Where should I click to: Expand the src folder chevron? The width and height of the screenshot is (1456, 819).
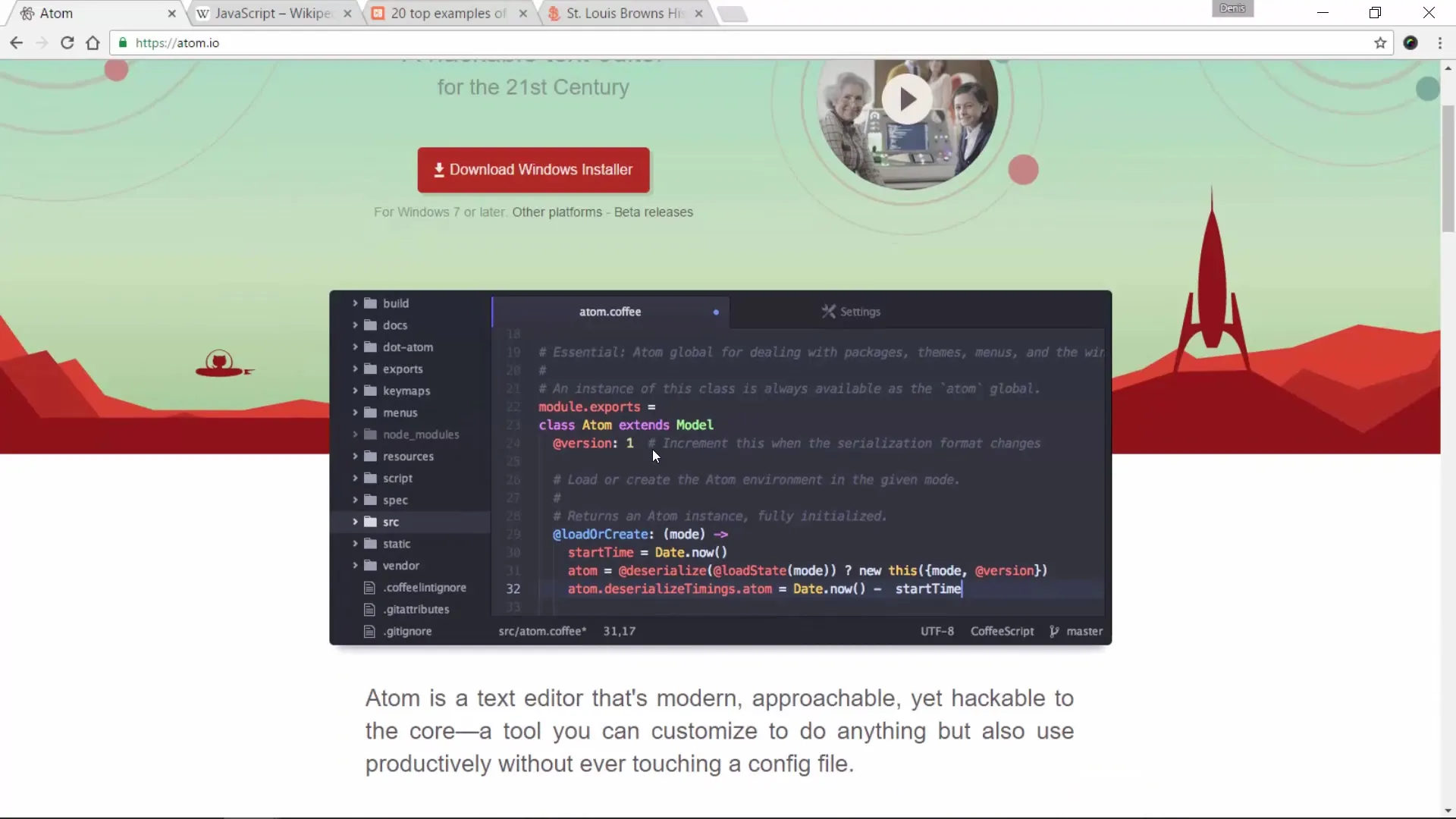tap(355, 522)
